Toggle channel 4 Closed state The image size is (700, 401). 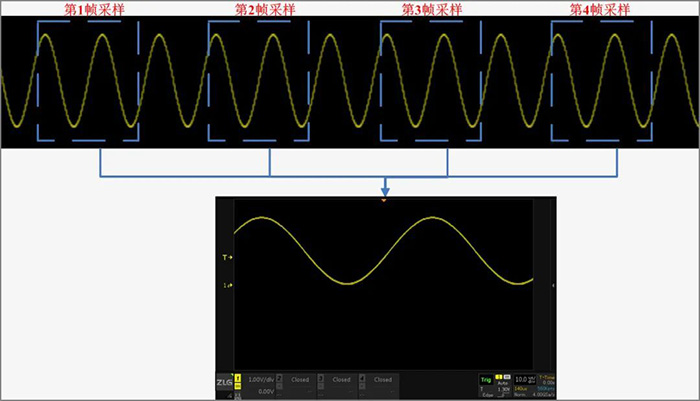(x=383, y=380)
